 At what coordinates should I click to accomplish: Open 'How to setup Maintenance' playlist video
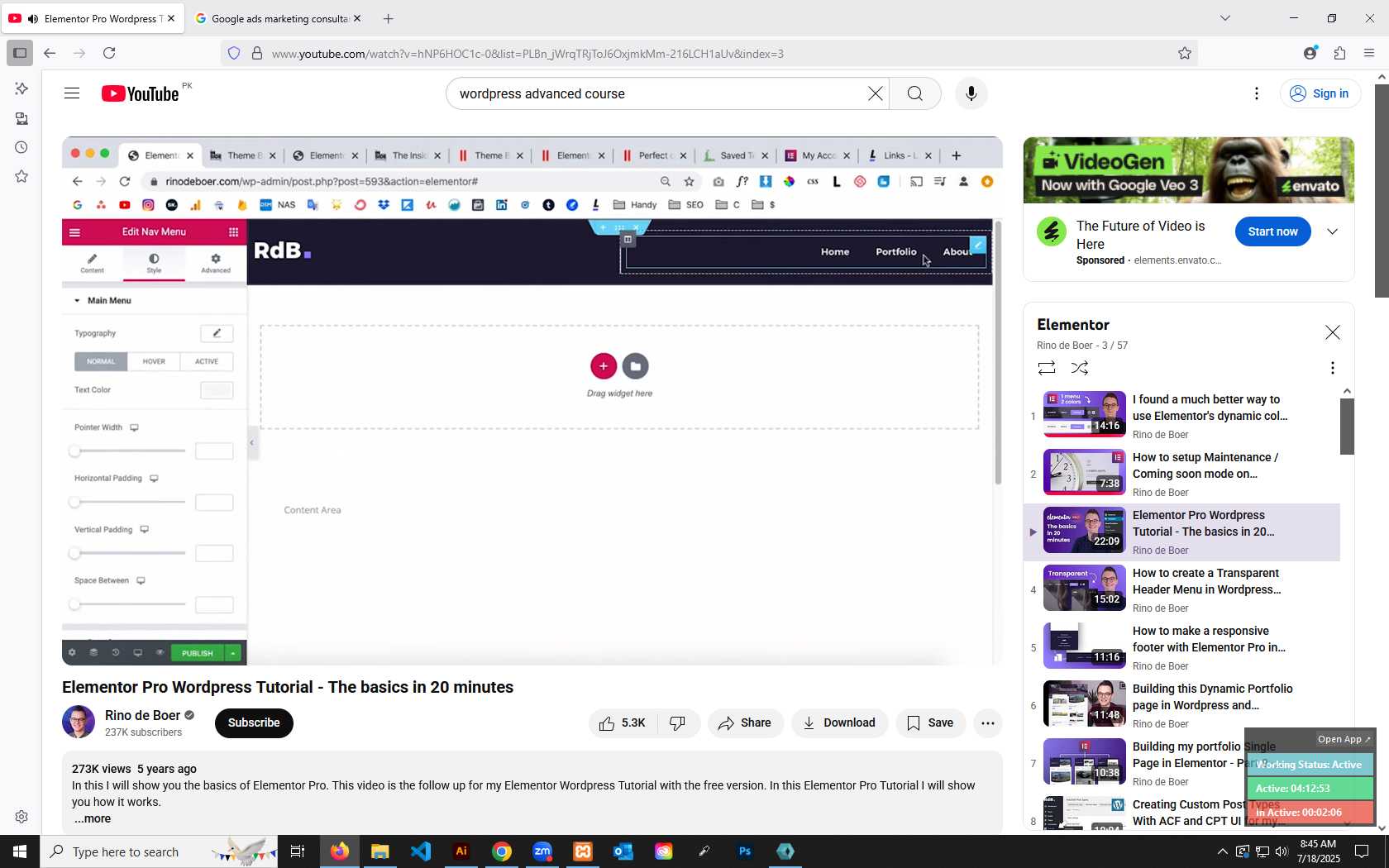tap(1181, 474)
